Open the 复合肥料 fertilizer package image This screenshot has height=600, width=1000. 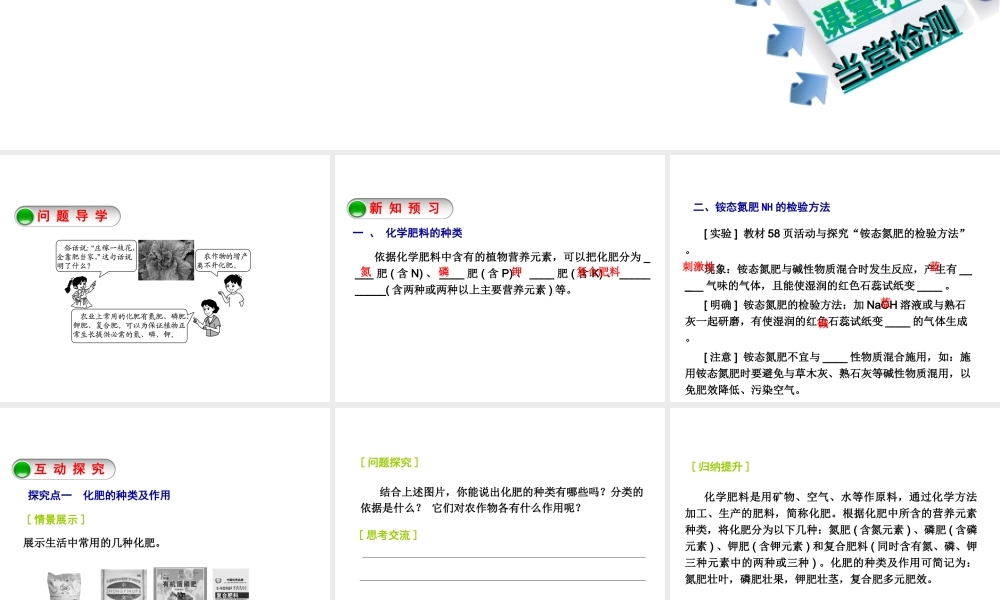pyautogui.click(x=231, y=584)
